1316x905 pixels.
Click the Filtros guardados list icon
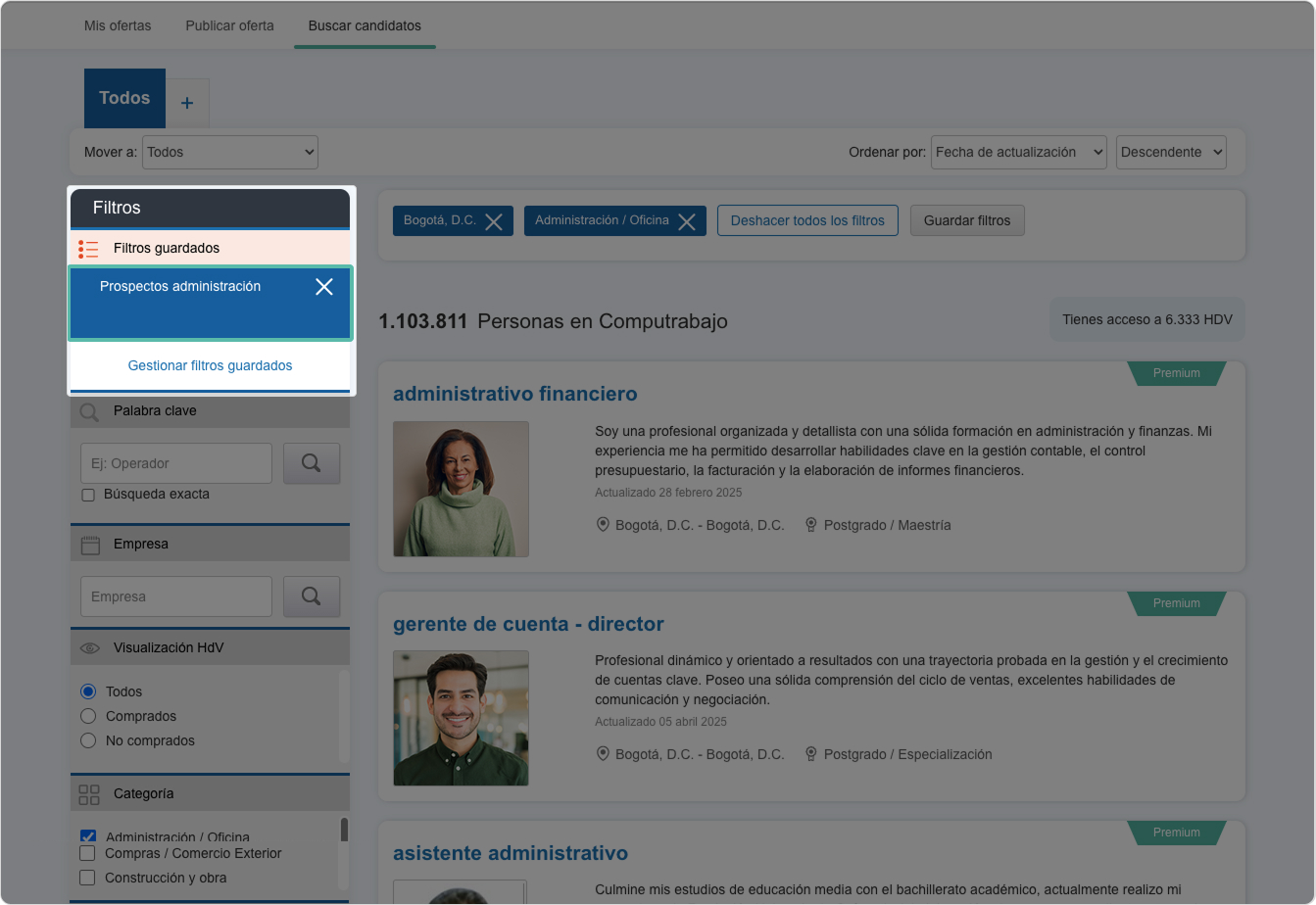click(89, 249)
